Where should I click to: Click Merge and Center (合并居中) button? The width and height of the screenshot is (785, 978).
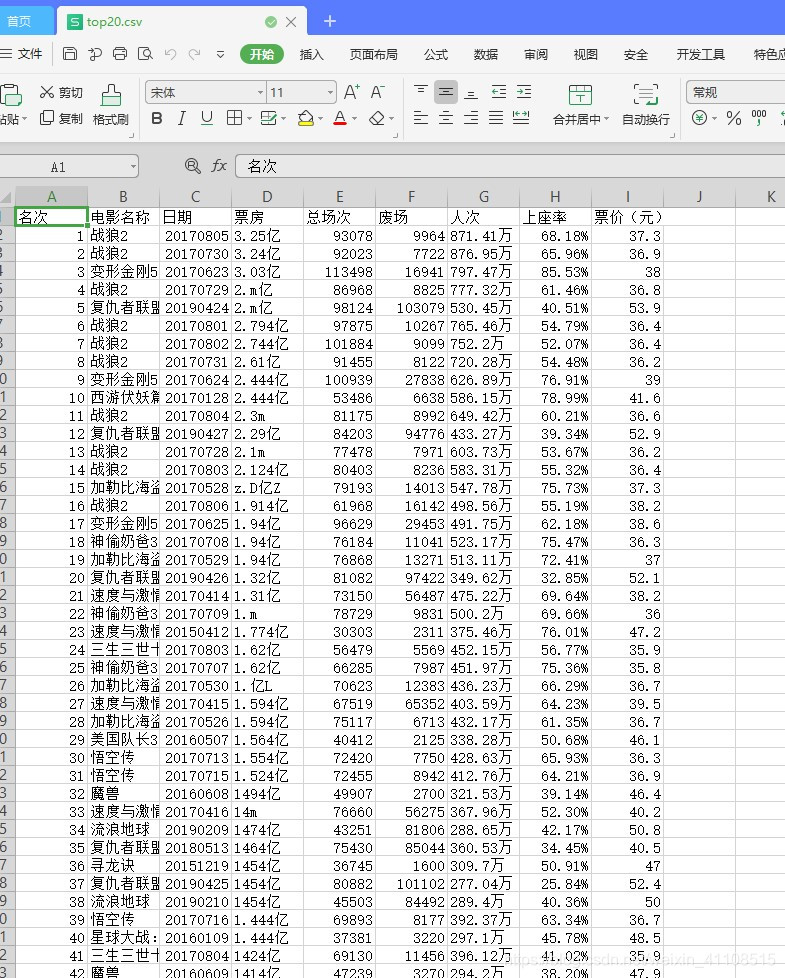pos(580,105)
